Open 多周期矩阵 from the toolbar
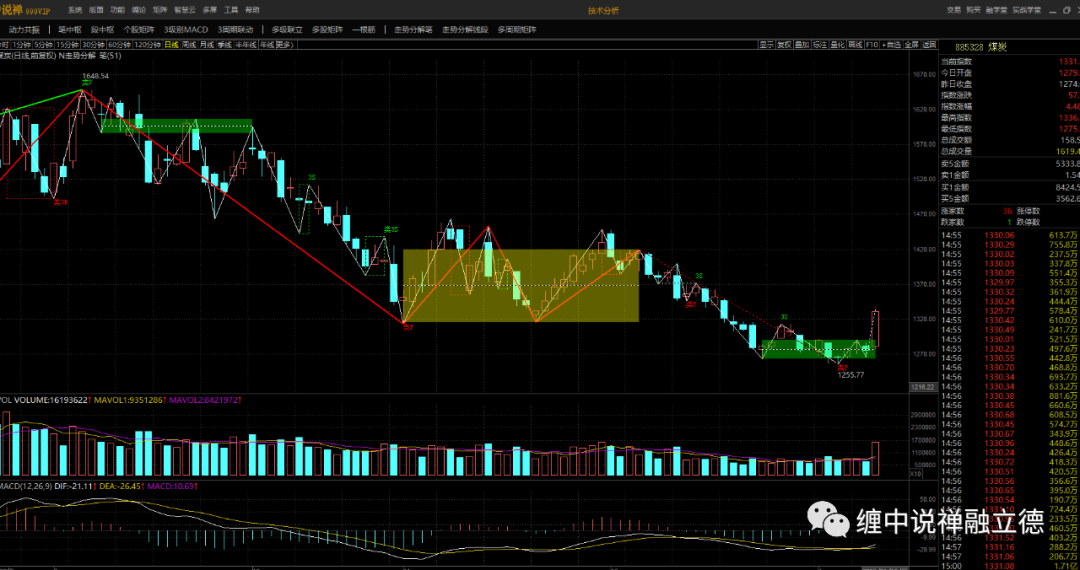The width and height of the screenshot is (1080, 570). 517,30
